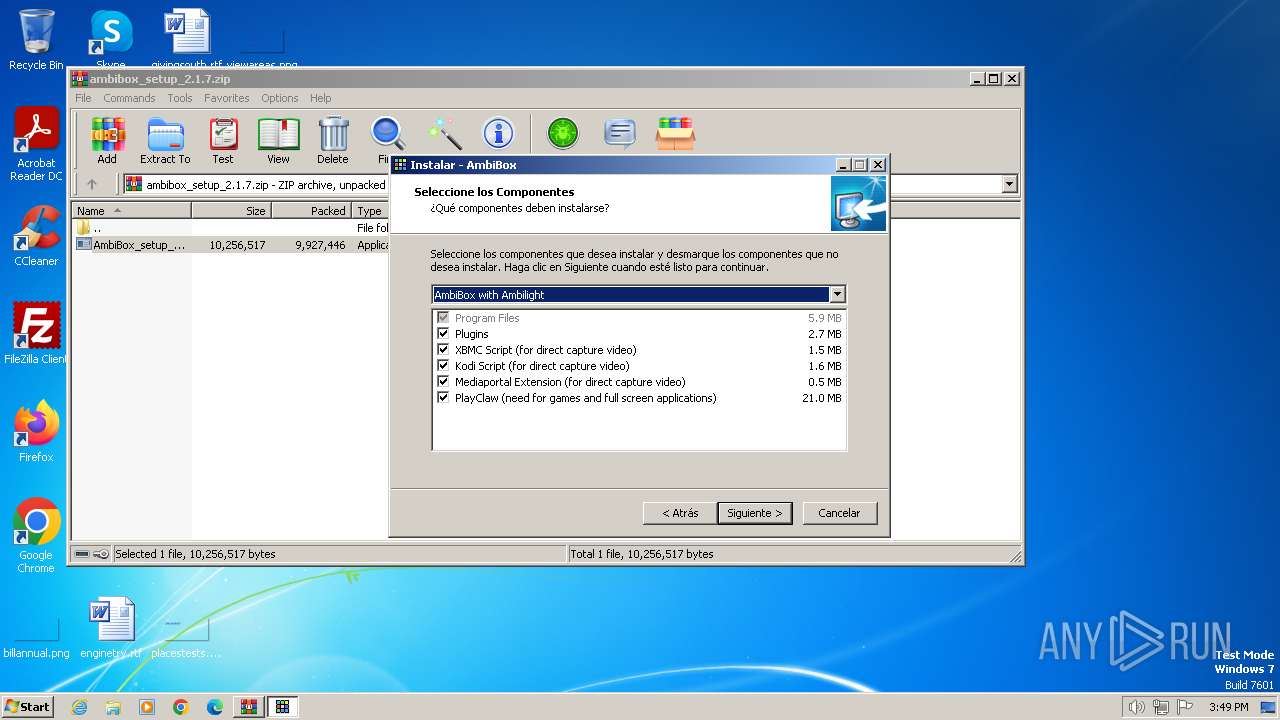
Task: Click the SFX archive boxes toolbar icon
Action: tap(675, 133)
